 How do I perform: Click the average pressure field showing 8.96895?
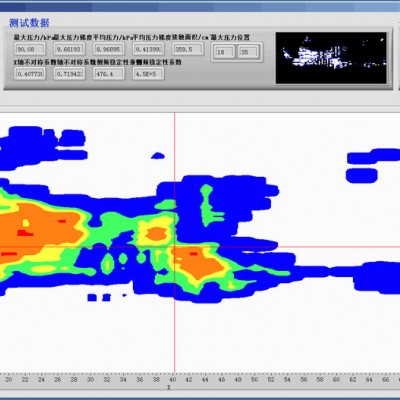109,49
